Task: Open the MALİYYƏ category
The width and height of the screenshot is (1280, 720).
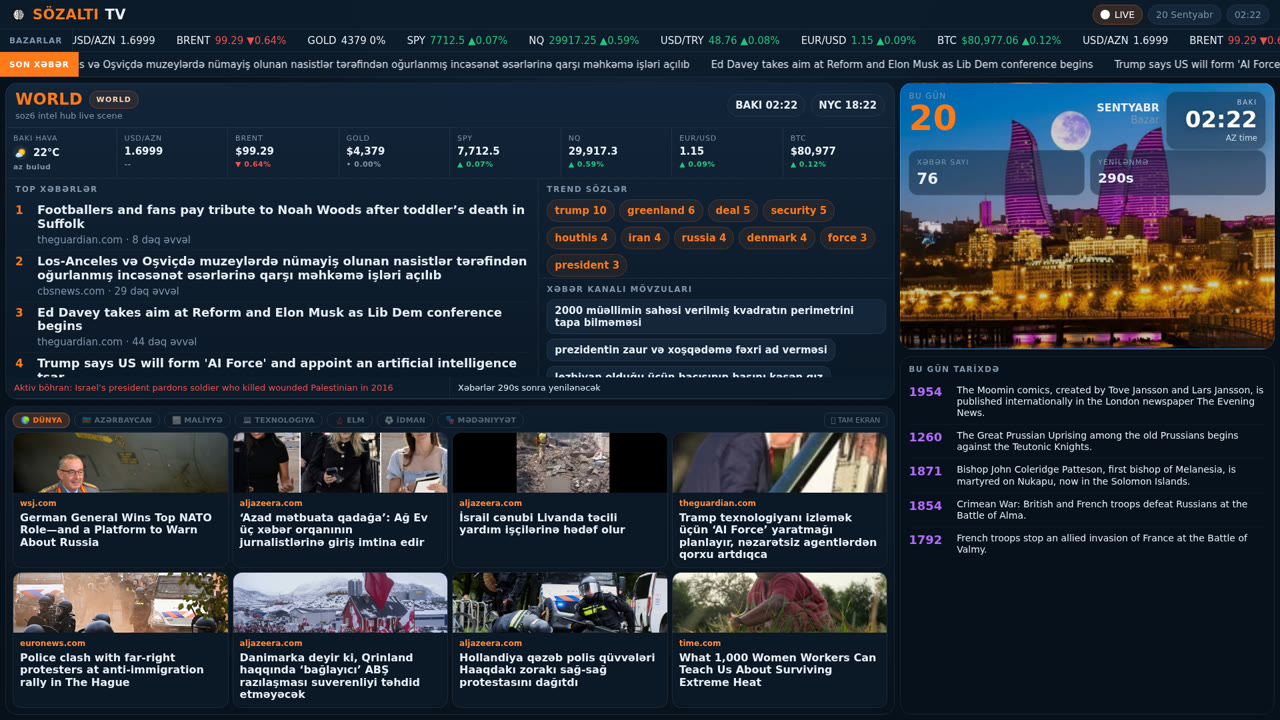Action: point(197,420)
